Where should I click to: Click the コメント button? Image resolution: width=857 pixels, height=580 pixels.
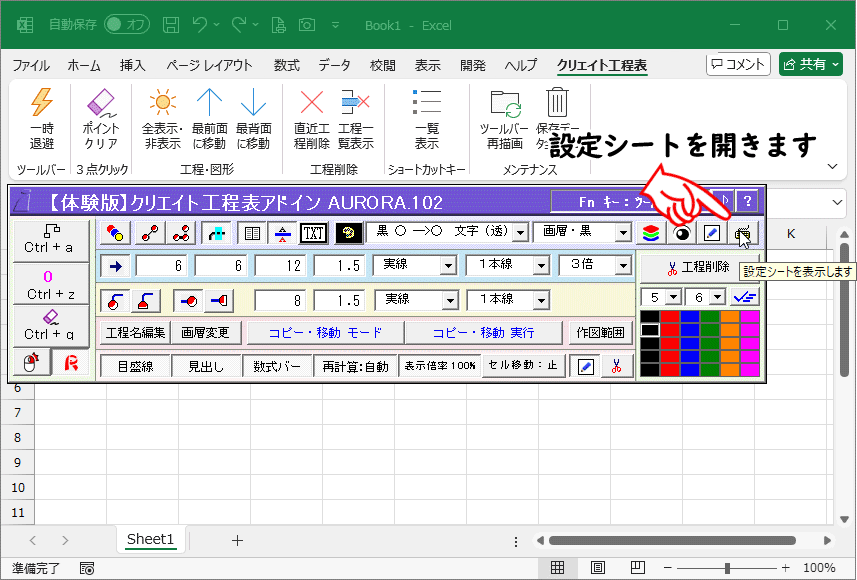point(738,65)
